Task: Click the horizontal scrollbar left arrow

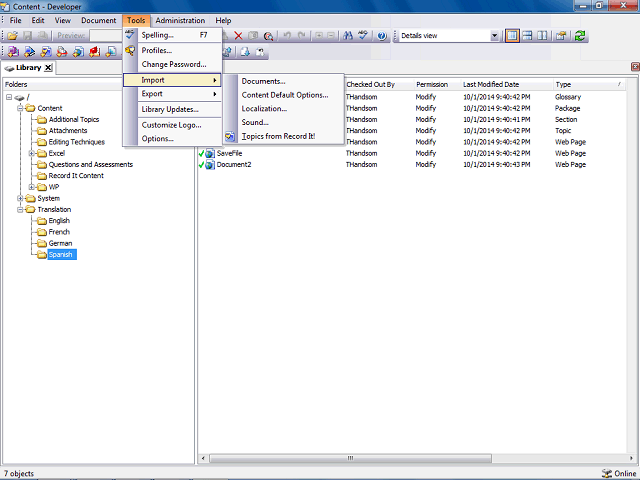Action: click(203, 458)
